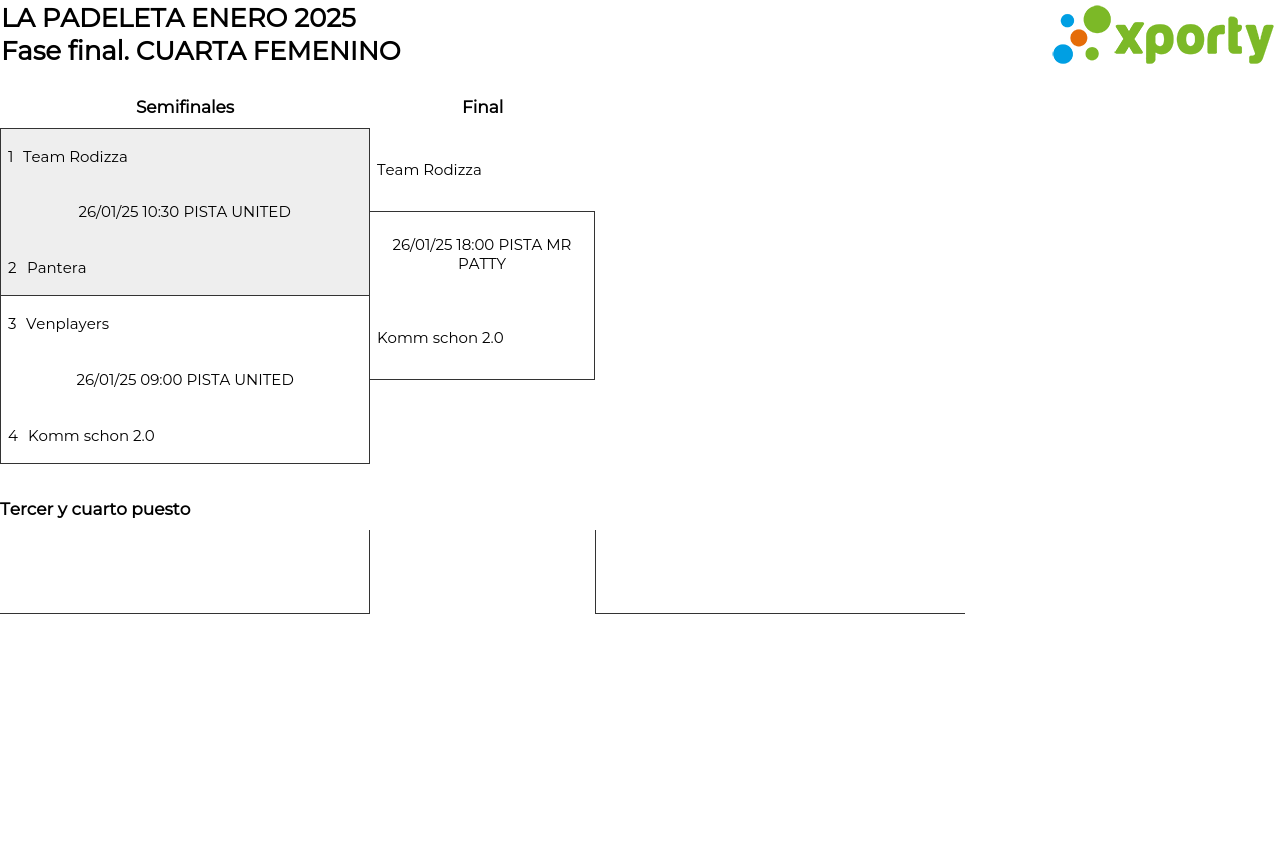Image resolution: width=1280 pixels, height=844 pixels.
Task: Select Team Rodizza in the semifinals
Action: click(75, 157)
